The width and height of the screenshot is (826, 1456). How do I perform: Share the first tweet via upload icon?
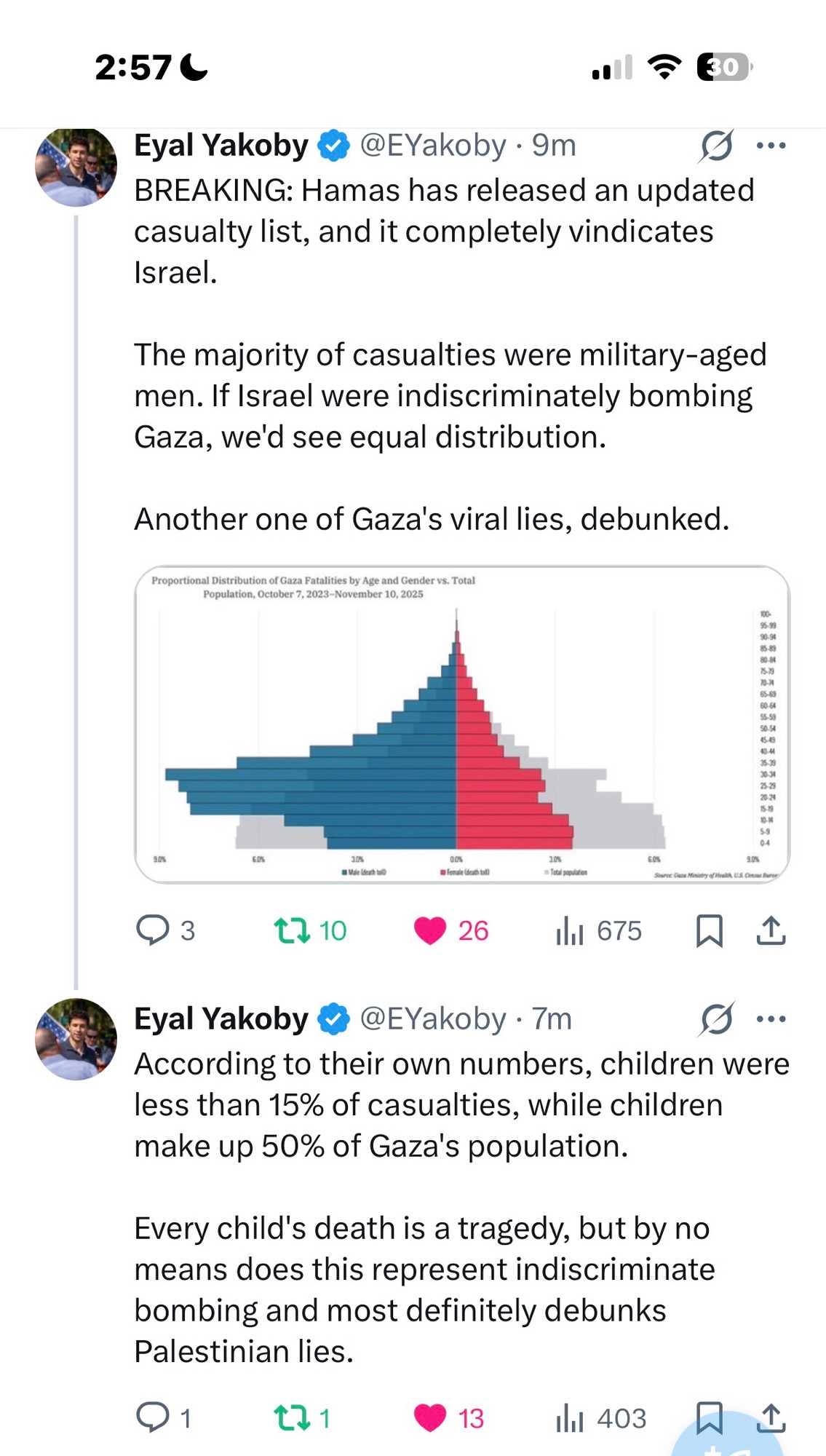point(771,930)
